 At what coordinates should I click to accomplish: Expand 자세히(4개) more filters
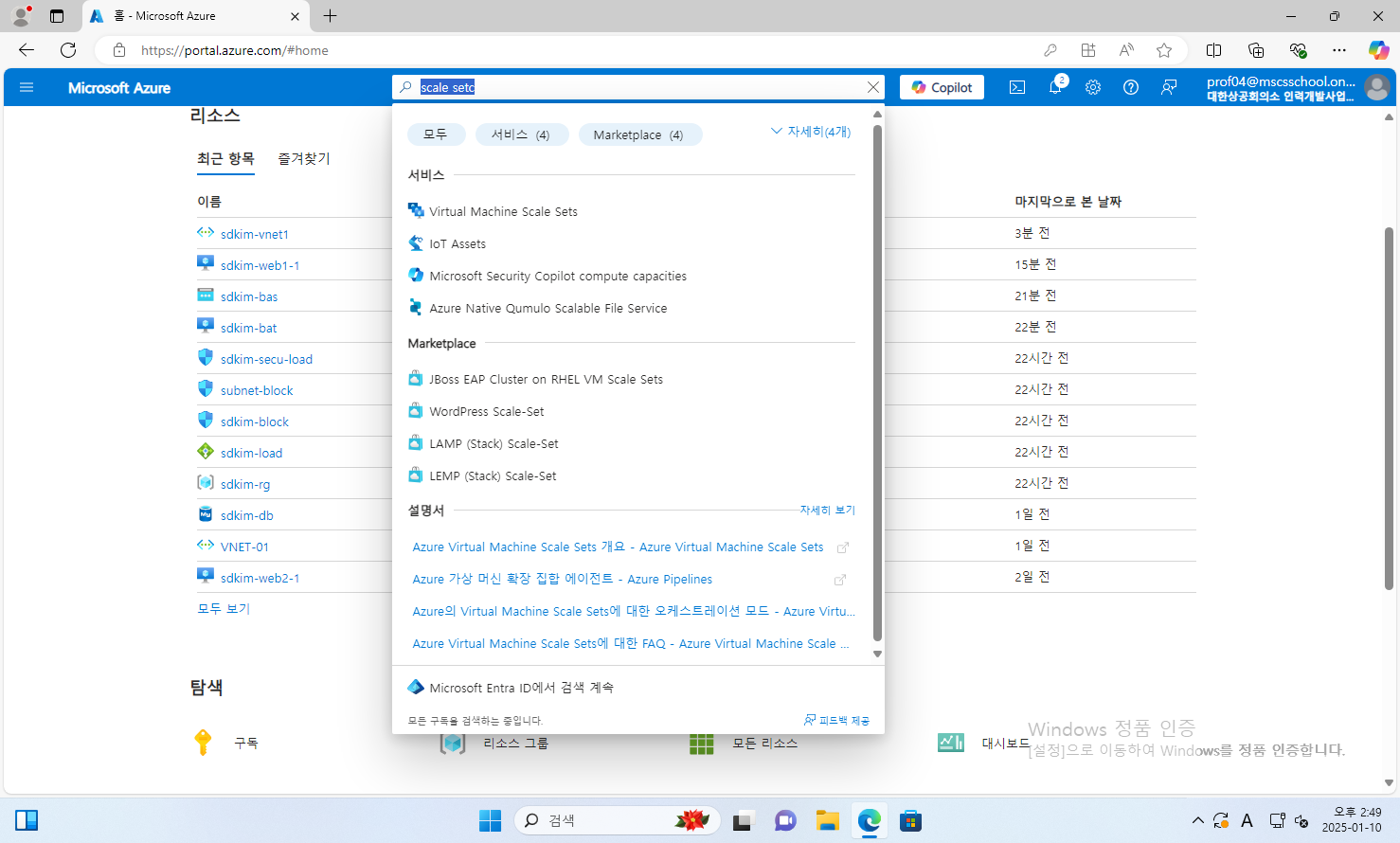[x=811, y=132]
